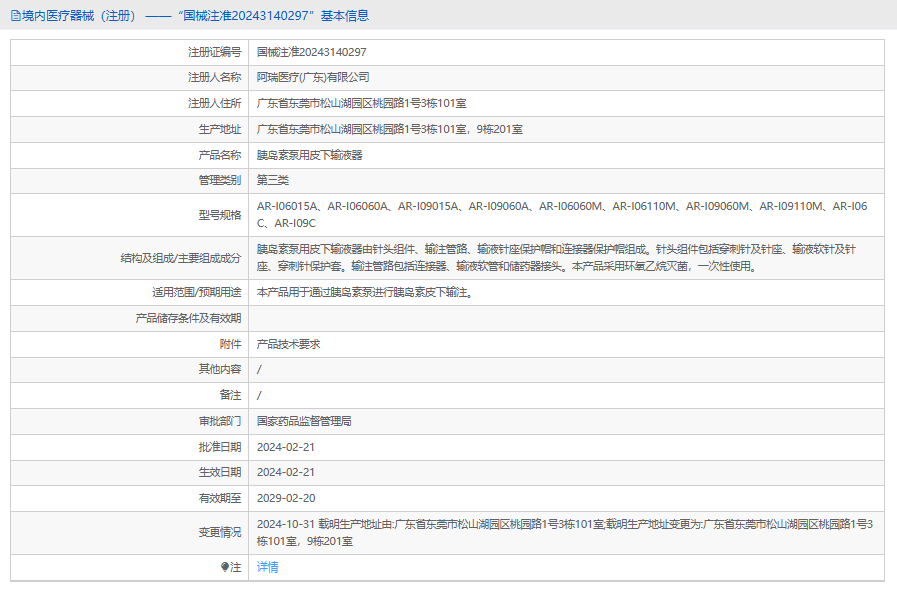The height and width of the screenshot is (590, 897).
Task: Click the 管理类别 label cell
Action: tap(129, 180)
